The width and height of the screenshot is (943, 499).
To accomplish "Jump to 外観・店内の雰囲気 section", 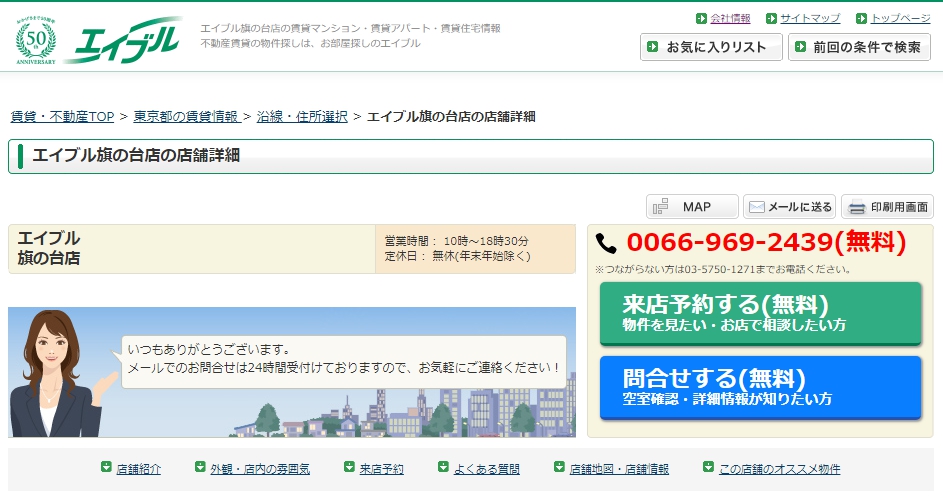I will tap(259, 469).
